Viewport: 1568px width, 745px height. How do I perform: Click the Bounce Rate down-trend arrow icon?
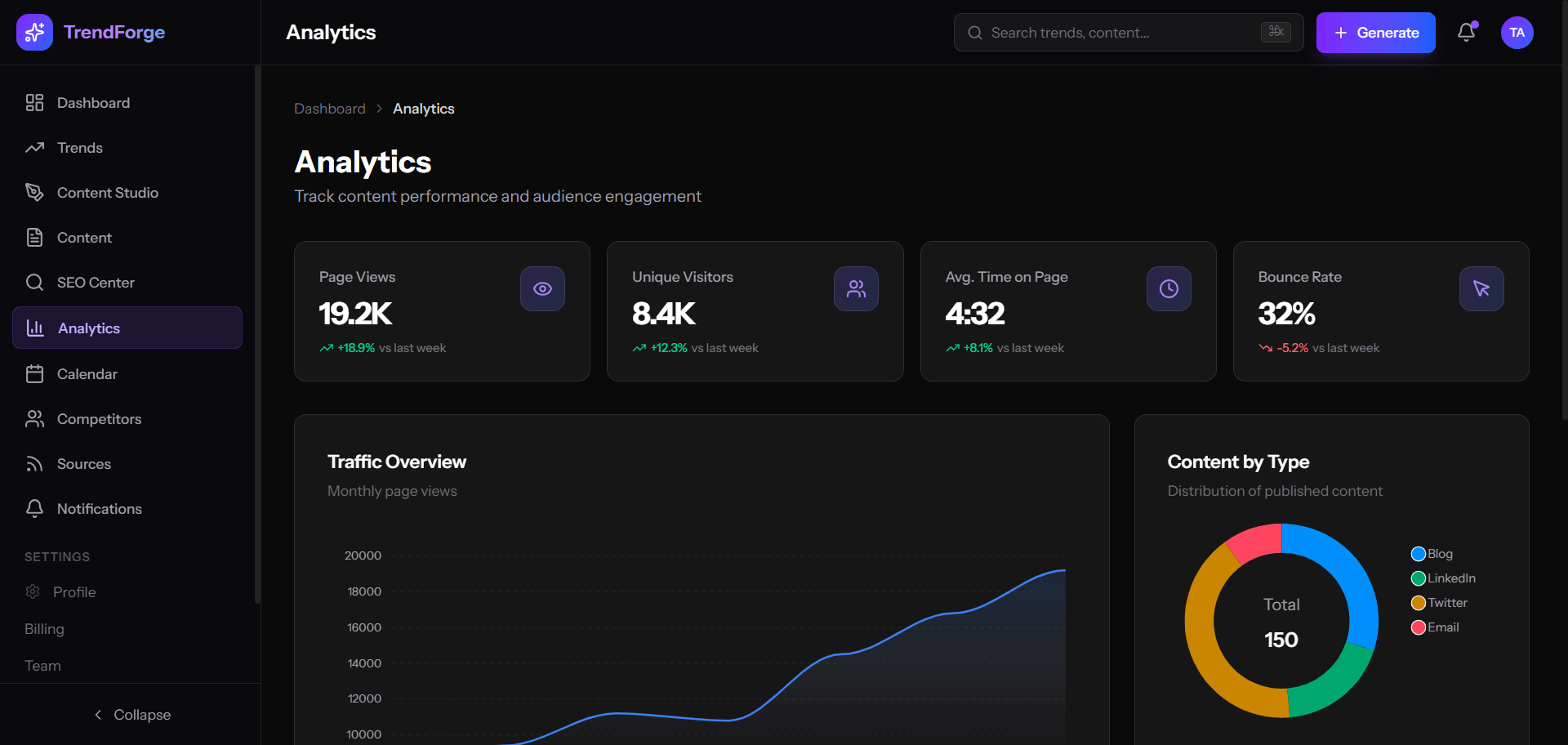point(1266,348)
